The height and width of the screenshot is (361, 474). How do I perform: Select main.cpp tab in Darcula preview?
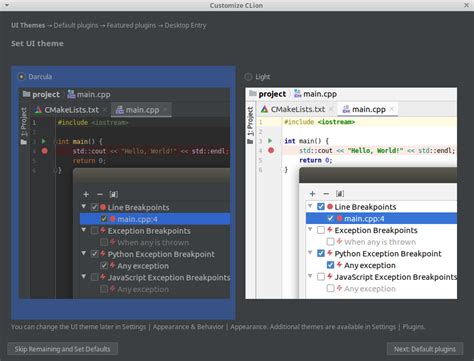pos(142,110)
